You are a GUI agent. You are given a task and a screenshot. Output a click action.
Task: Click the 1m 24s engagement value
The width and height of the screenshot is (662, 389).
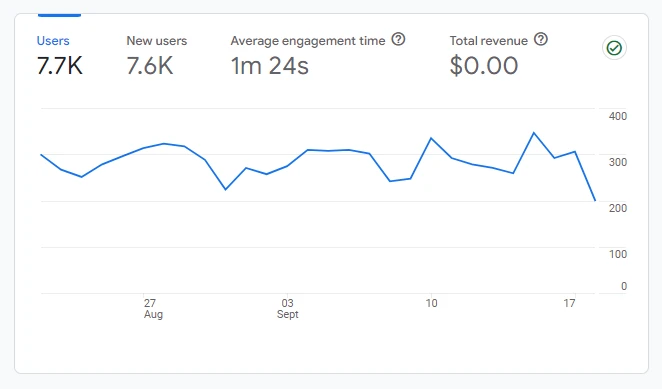[270, 66]
